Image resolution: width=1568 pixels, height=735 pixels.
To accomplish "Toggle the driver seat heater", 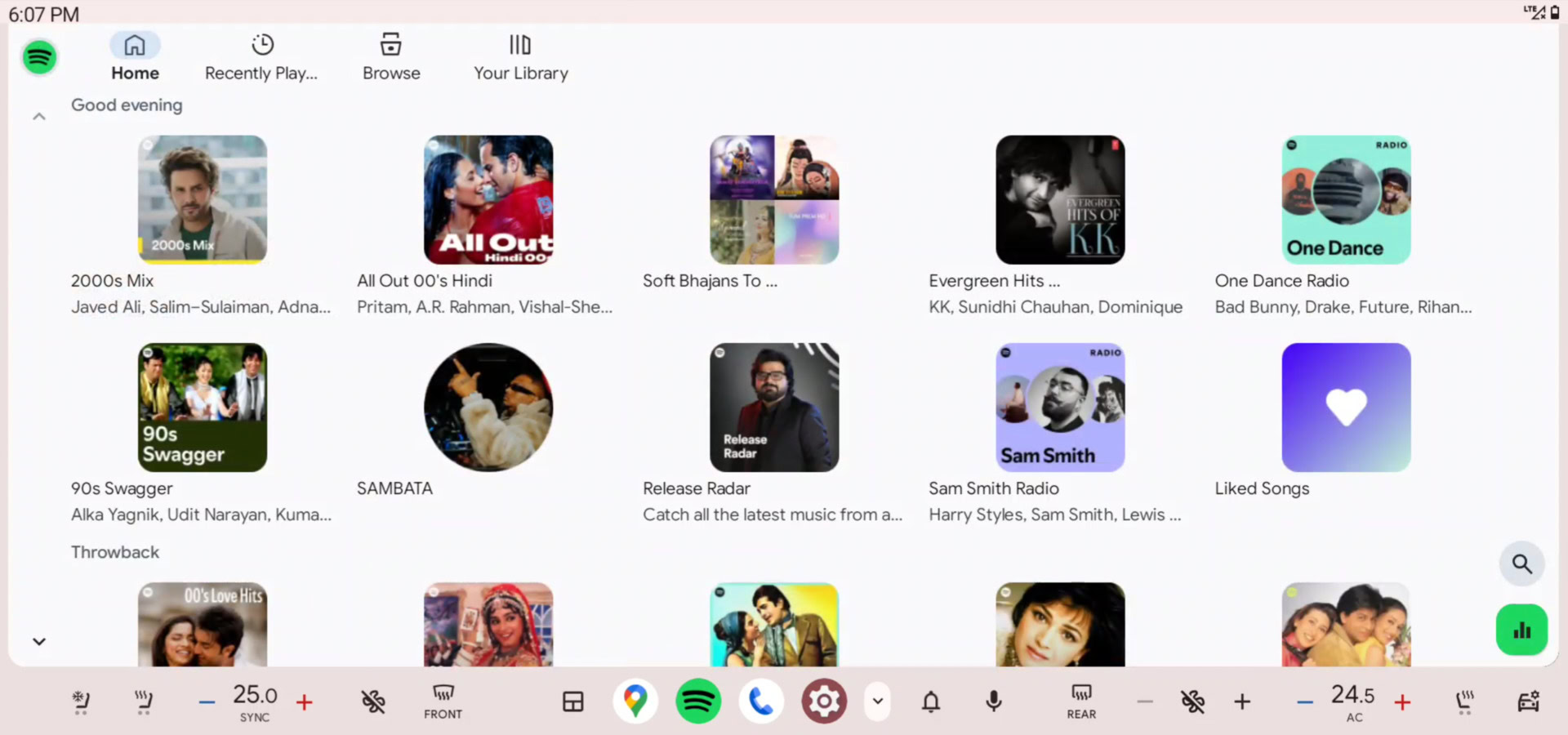I will point(144,701).
